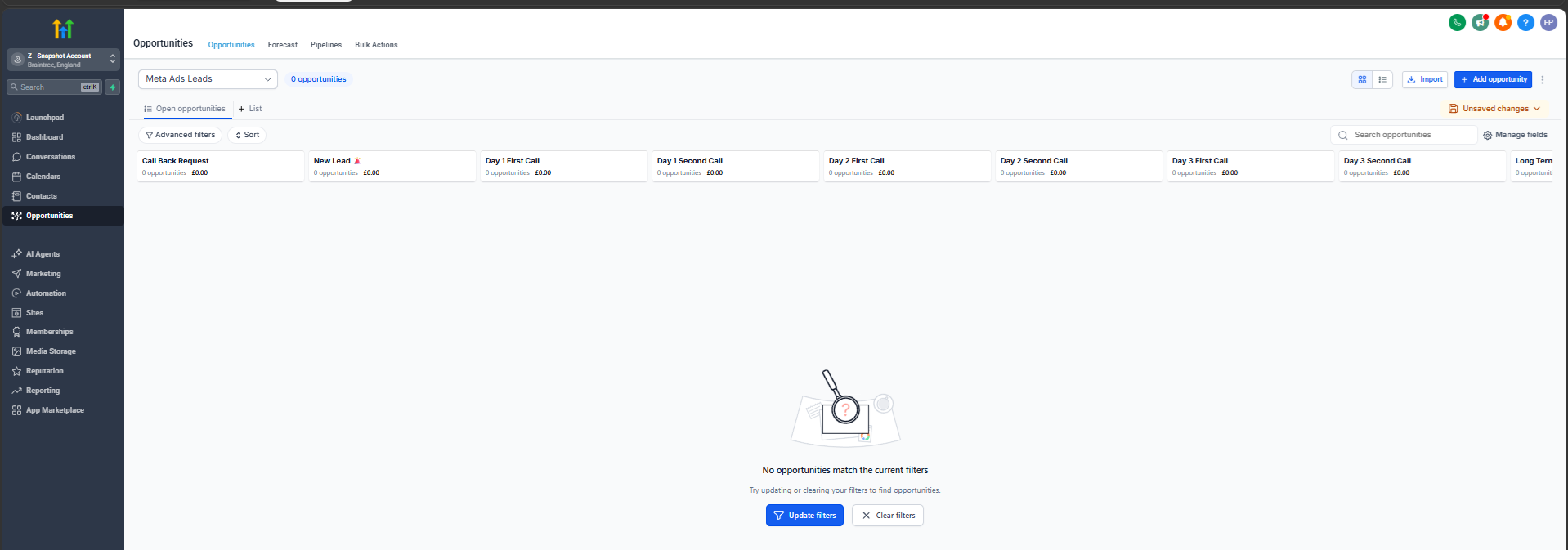Switch to the Bulk Actions tab
Viewport: 1568px width, 550px height.
[x=376, y=45]
